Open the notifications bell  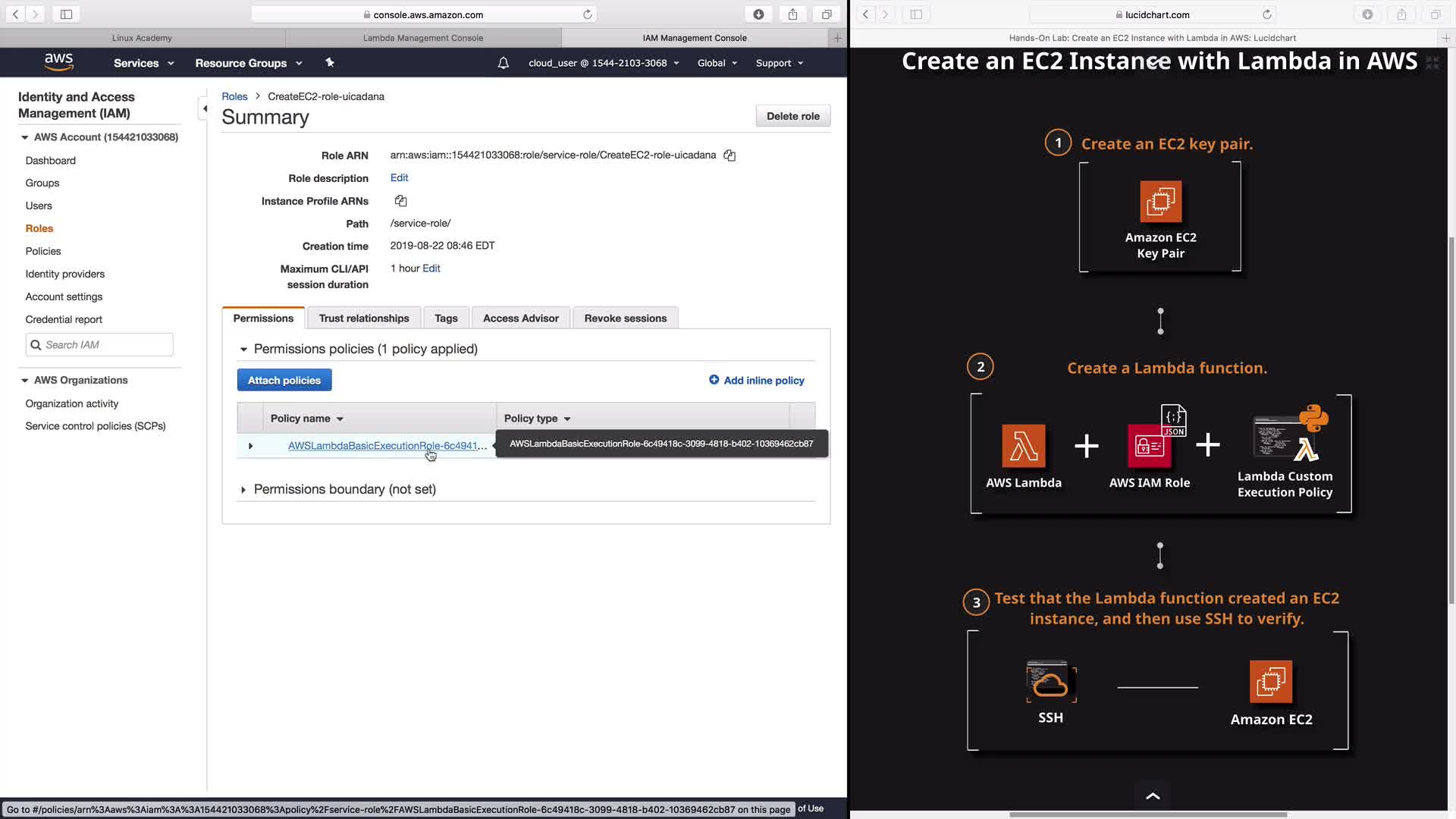(503, 63)
